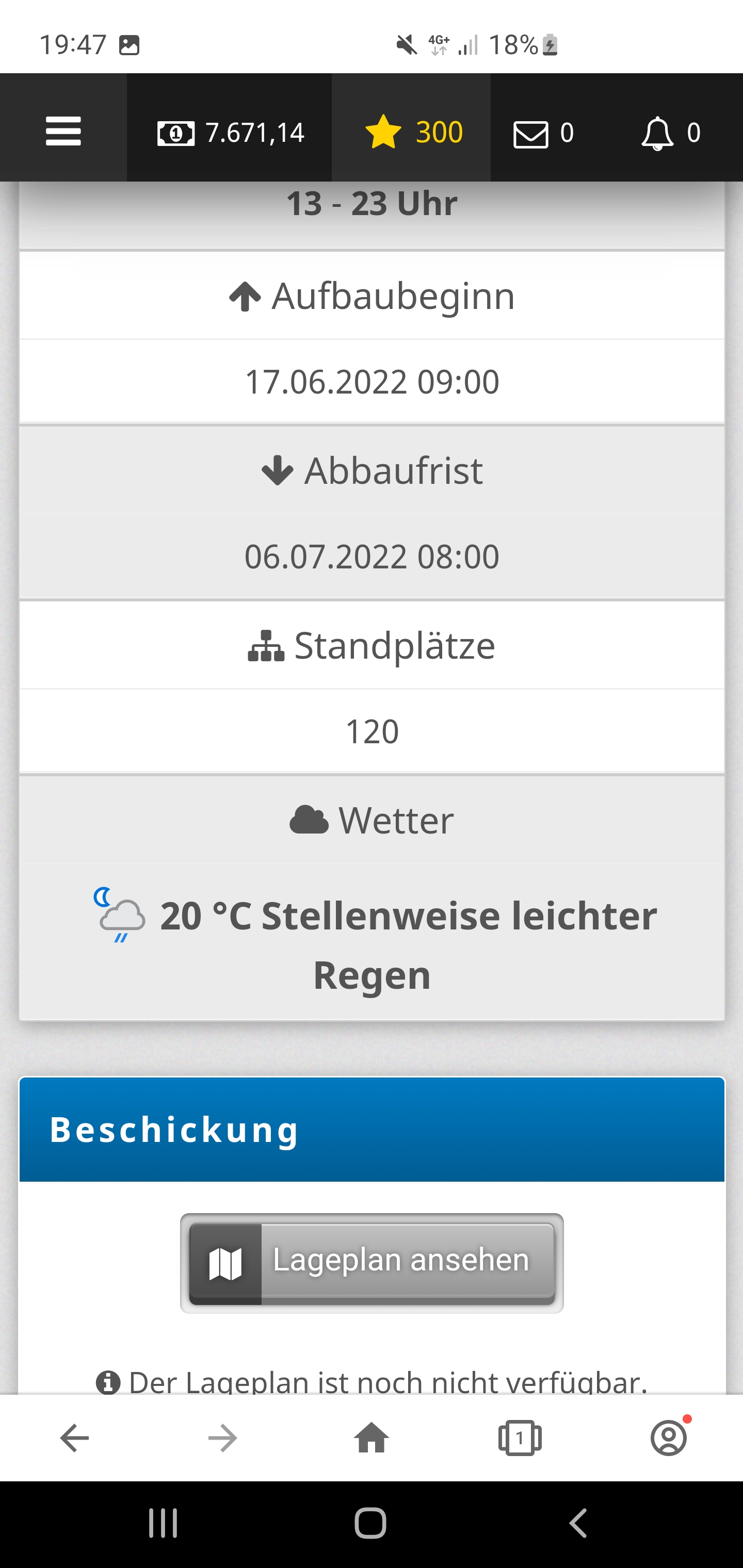Go forward with the browser forward arrow
The width and height of the screenshot is (743, 1568).
[x=222, y=1438]
